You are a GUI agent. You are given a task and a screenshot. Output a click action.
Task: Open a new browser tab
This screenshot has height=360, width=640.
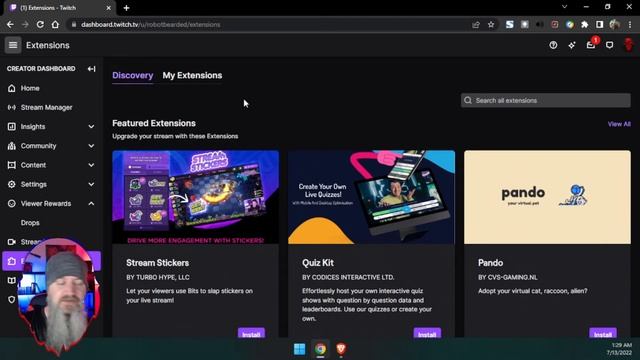[127, 8]
